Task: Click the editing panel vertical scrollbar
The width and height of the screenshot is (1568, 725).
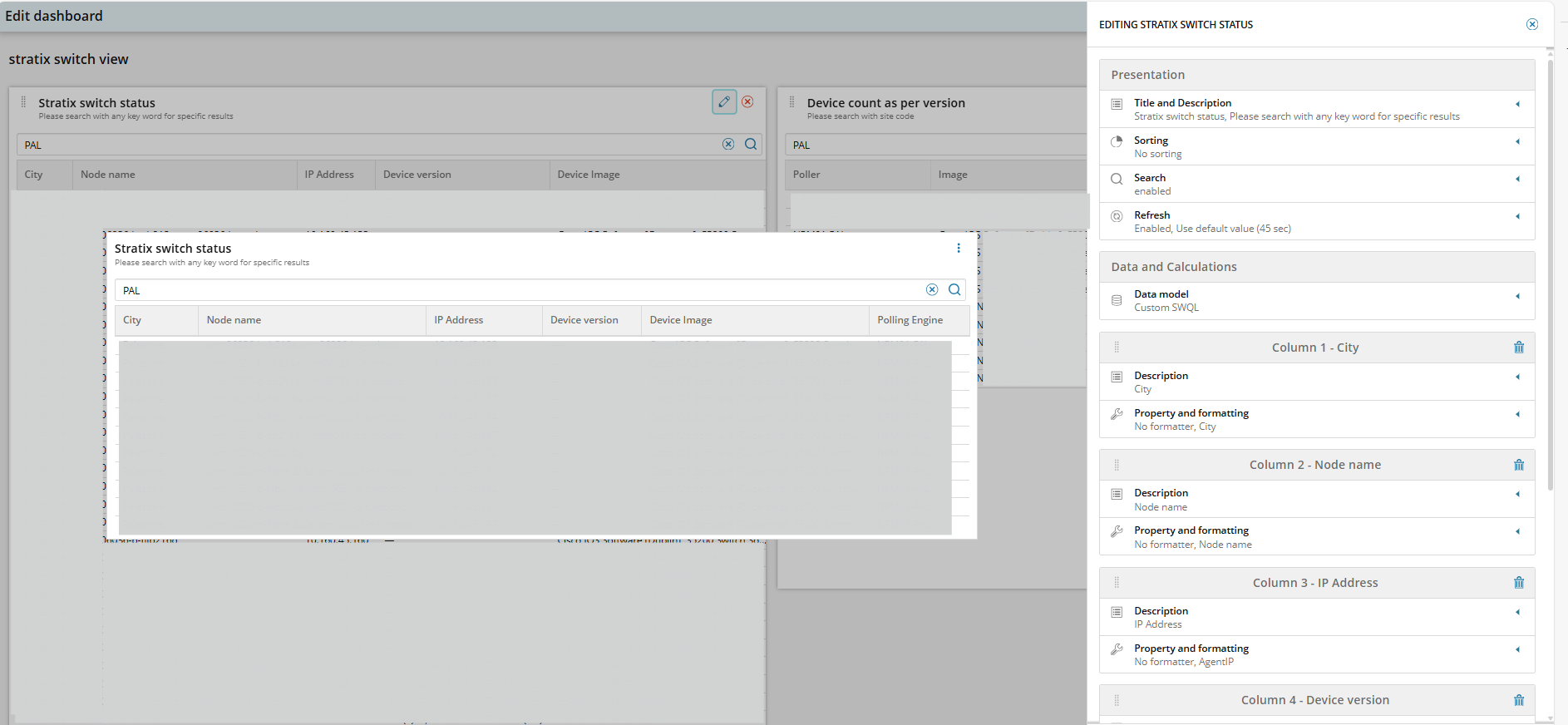Action: (x=1551, y=274)
